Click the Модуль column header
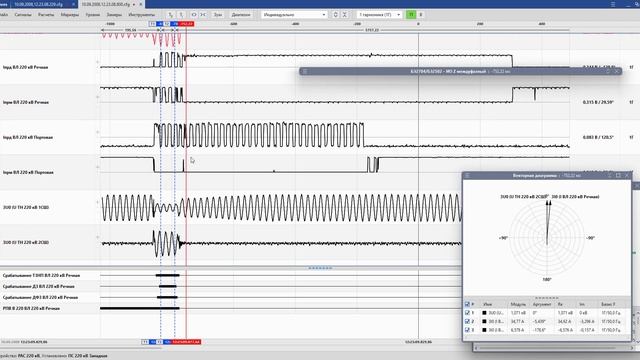640x360 pixels. click(x=518, y=304)
